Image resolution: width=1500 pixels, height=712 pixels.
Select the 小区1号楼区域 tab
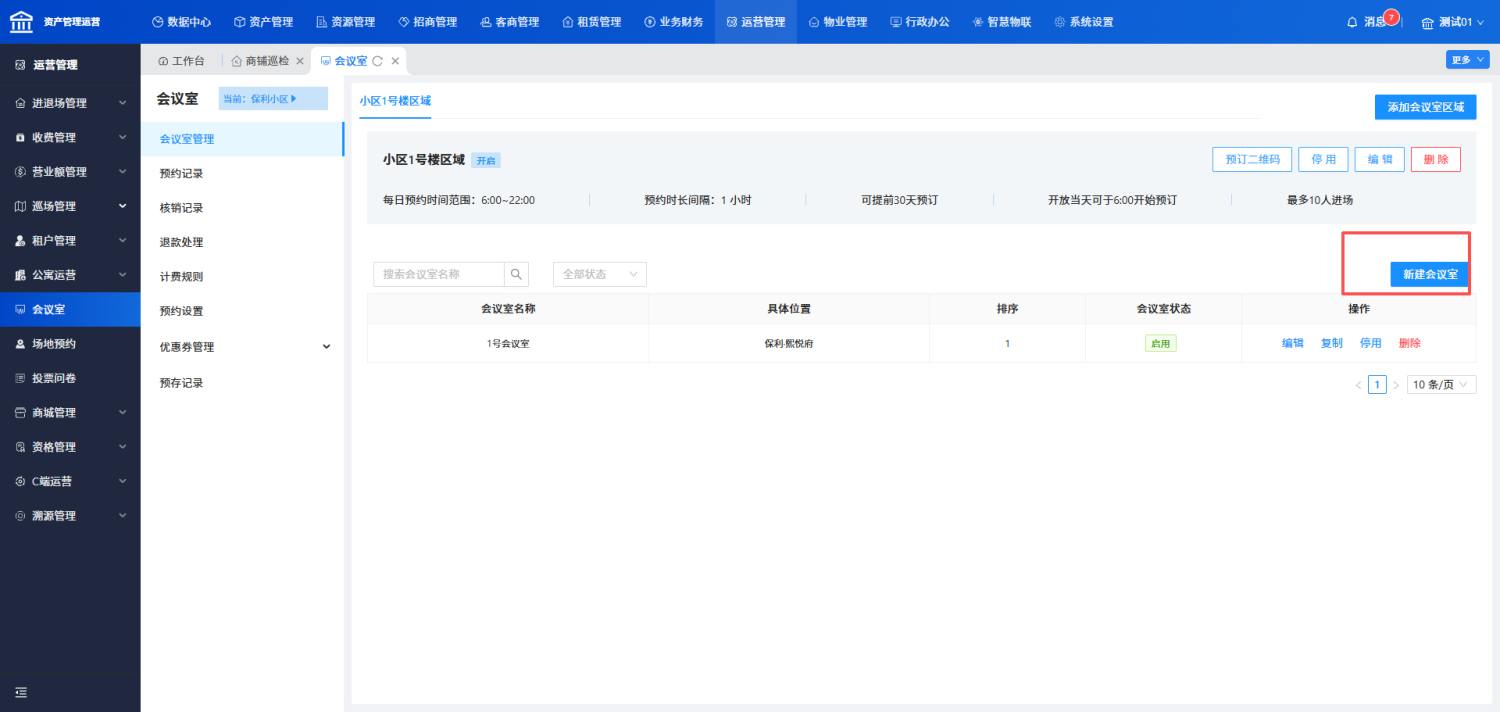(x=395, y=101)
